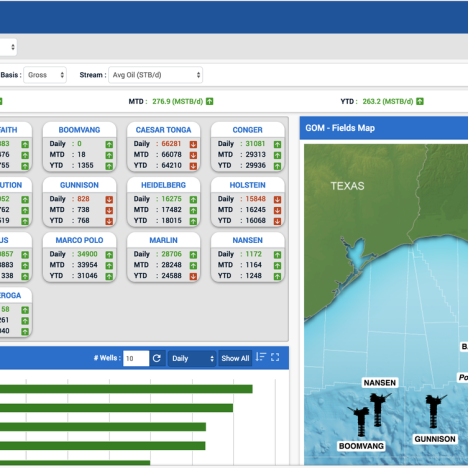Click MARCO POLO daily value 34900
This screenshot has width=468, height=468.
click(x=87, y=254)
